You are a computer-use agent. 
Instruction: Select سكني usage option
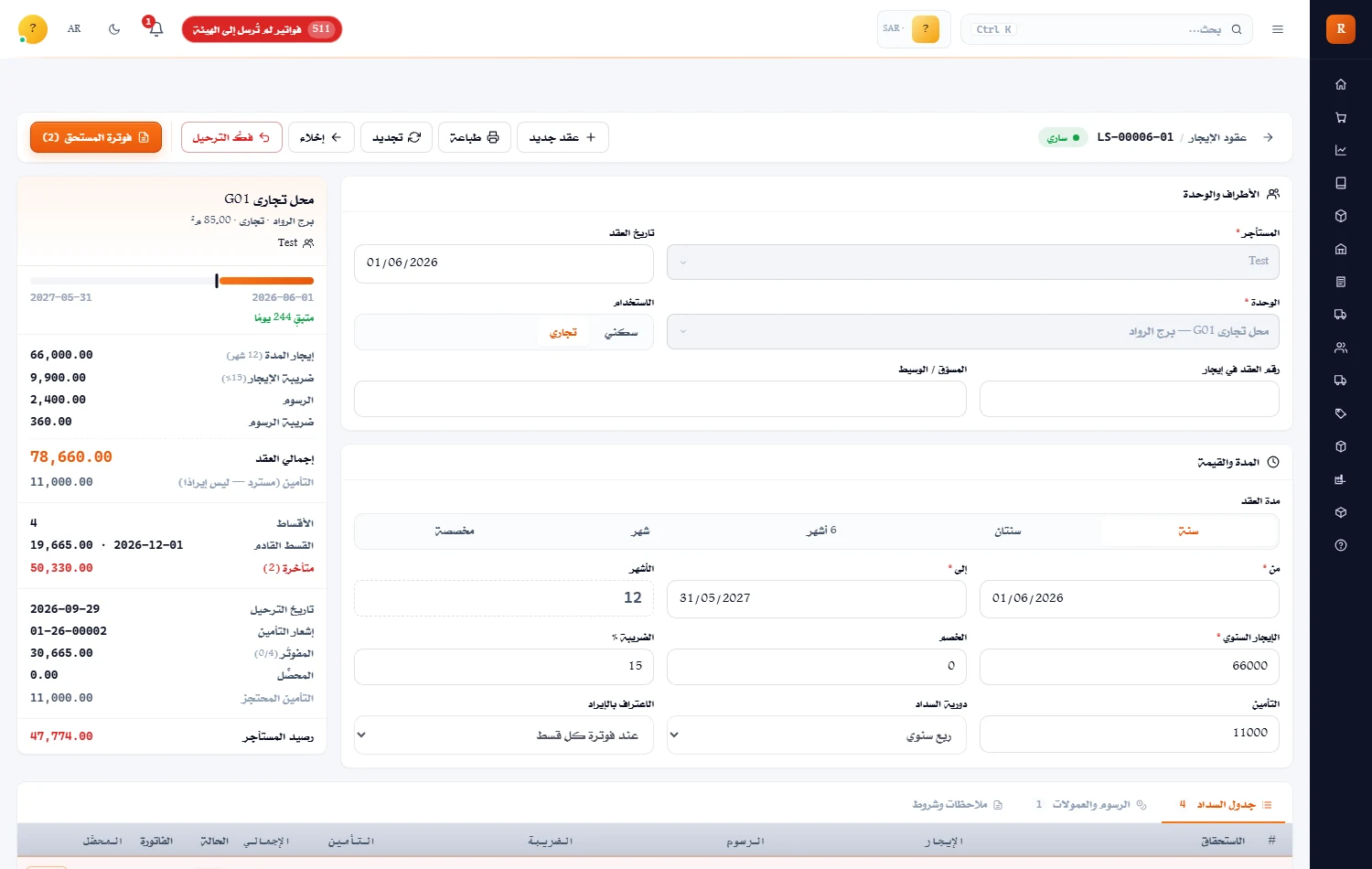pyautogui.click(x=621, y=333)
